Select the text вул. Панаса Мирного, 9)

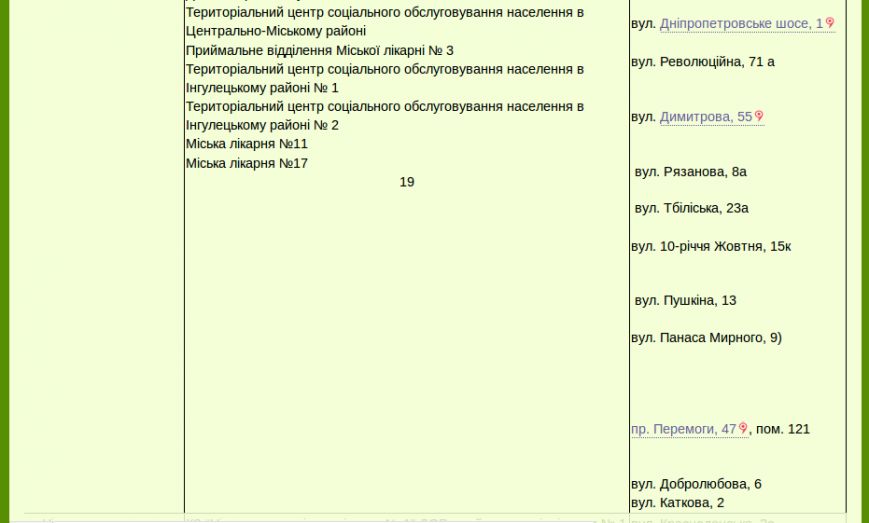pyautogui.click(x=706, y=338)
